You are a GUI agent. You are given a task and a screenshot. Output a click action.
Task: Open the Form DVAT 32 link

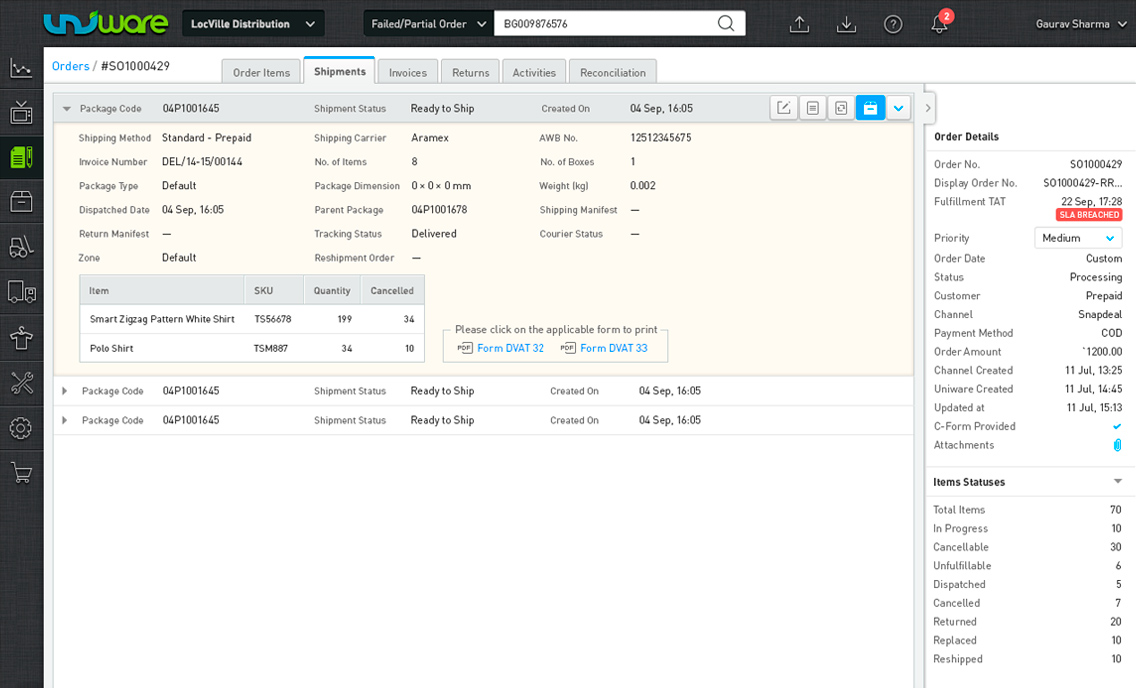[x=510, y=348]
